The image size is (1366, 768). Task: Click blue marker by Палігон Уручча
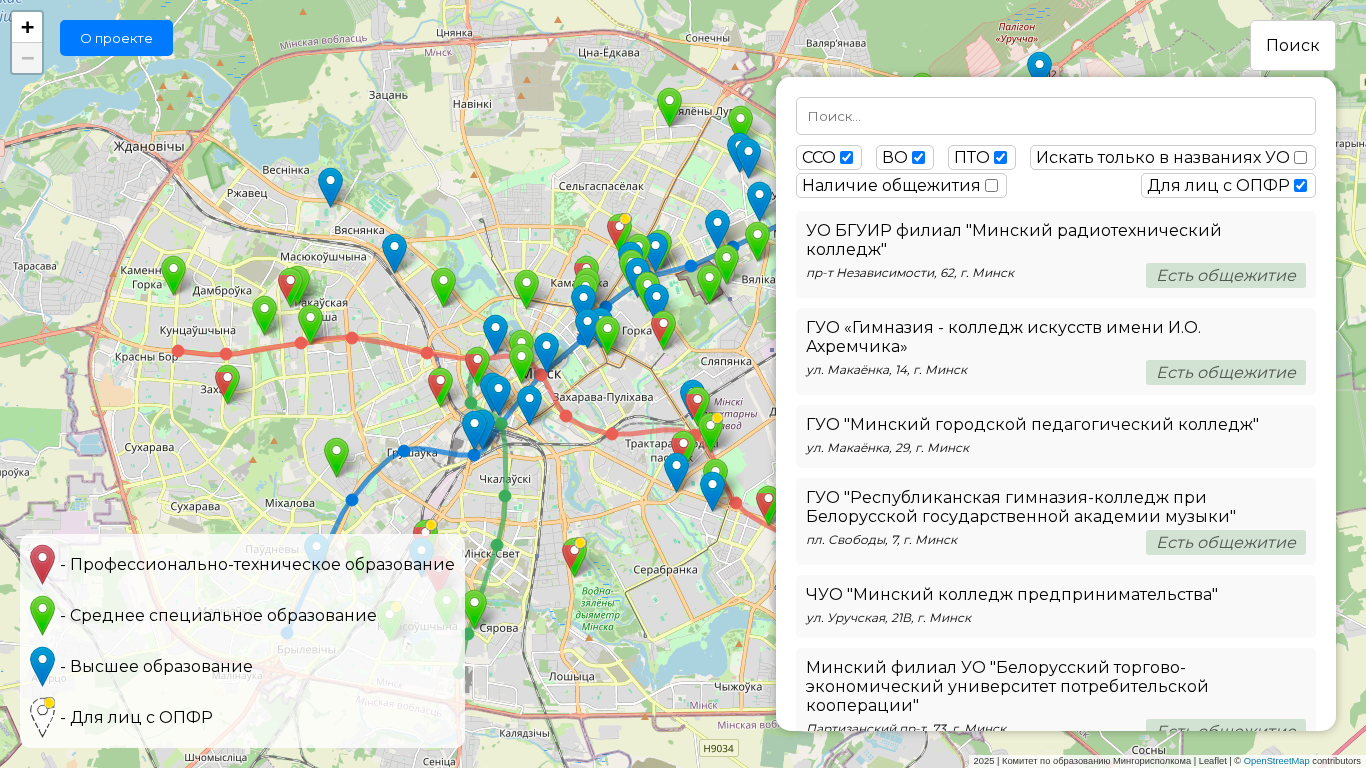(x=1039, y=66)
